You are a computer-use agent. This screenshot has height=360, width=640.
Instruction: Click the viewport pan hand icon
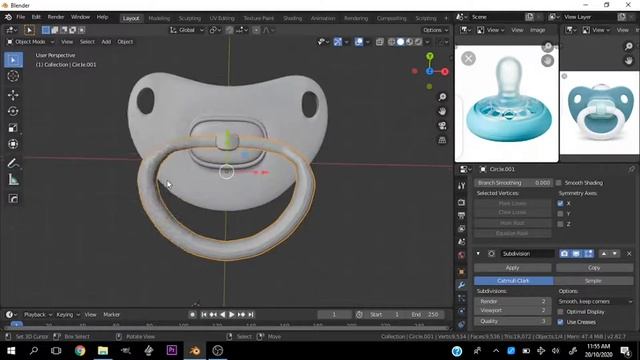[x=442, y=111]
